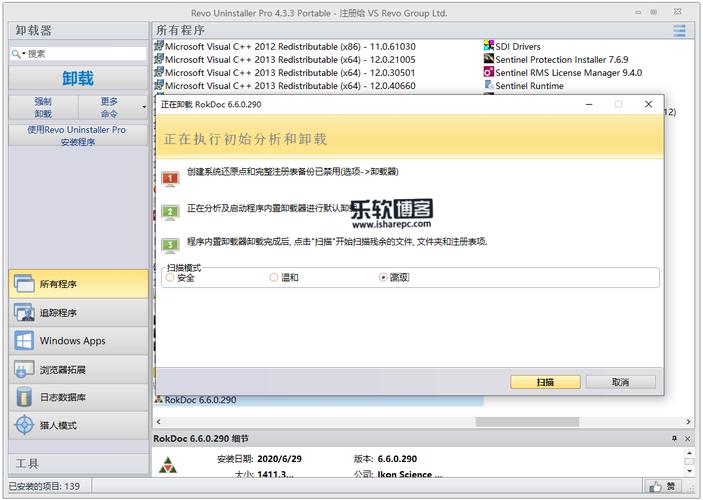This screenshot has width=703, height=500.
Task: Pin the RokDoc details panel
Action: (674, 439)
